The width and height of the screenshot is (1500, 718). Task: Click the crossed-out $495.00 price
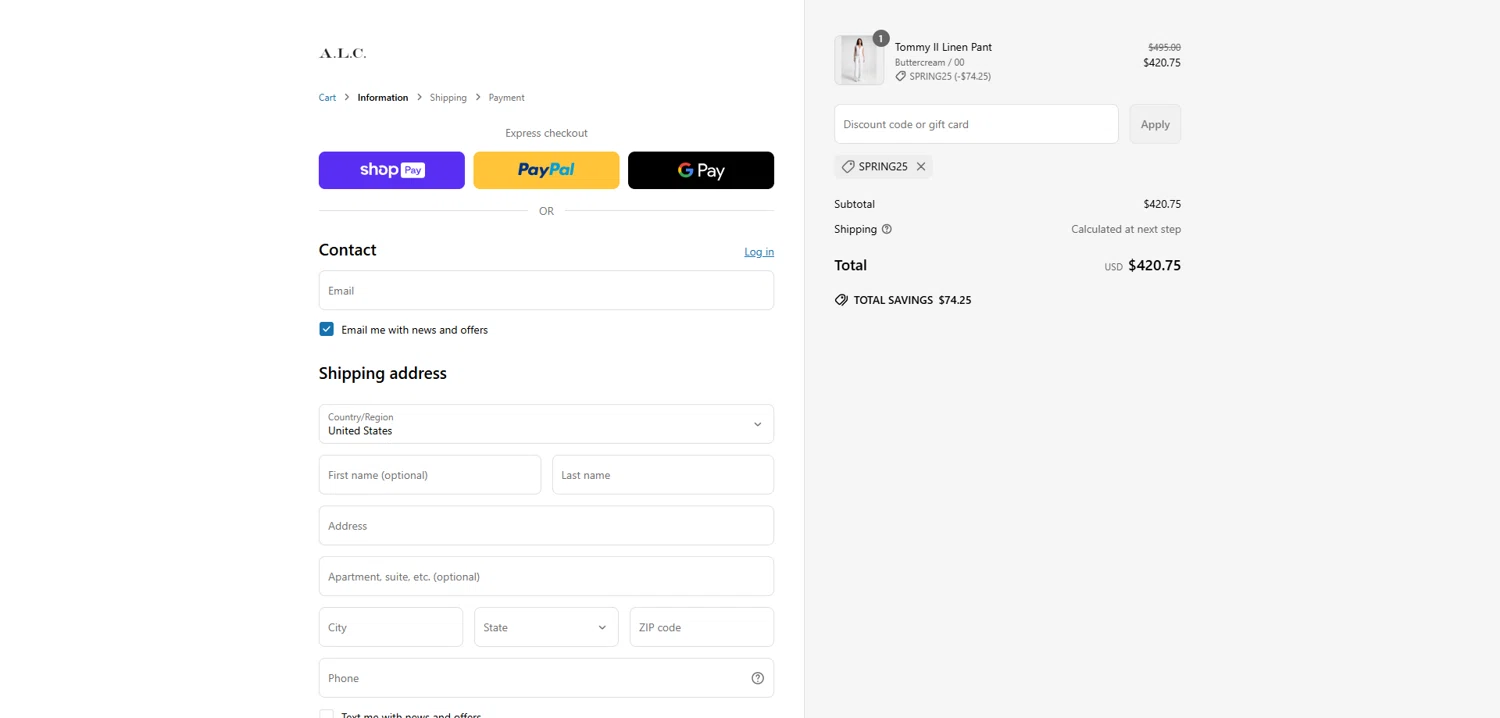tap(1164, 47)
